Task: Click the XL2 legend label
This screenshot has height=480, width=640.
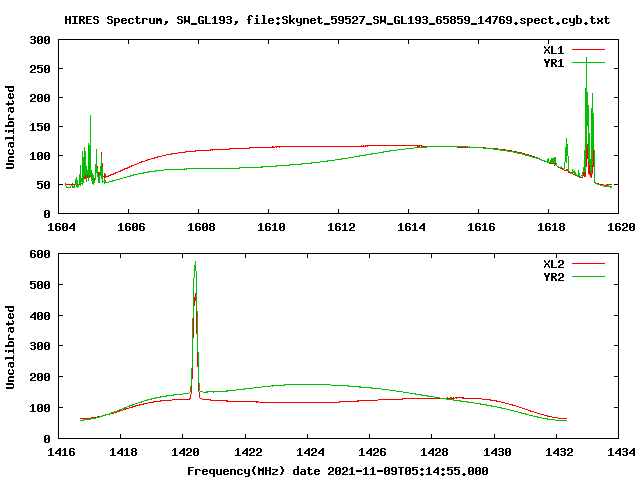Action: click(x=553, y=264)
